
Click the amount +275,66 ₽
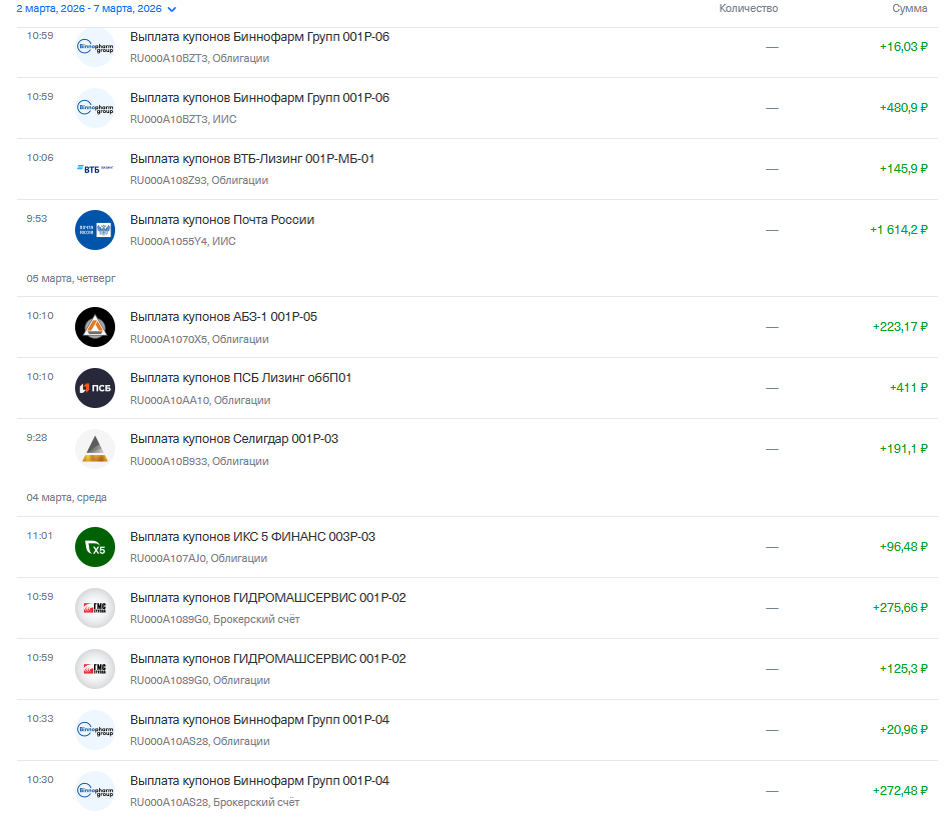[900, 608]
